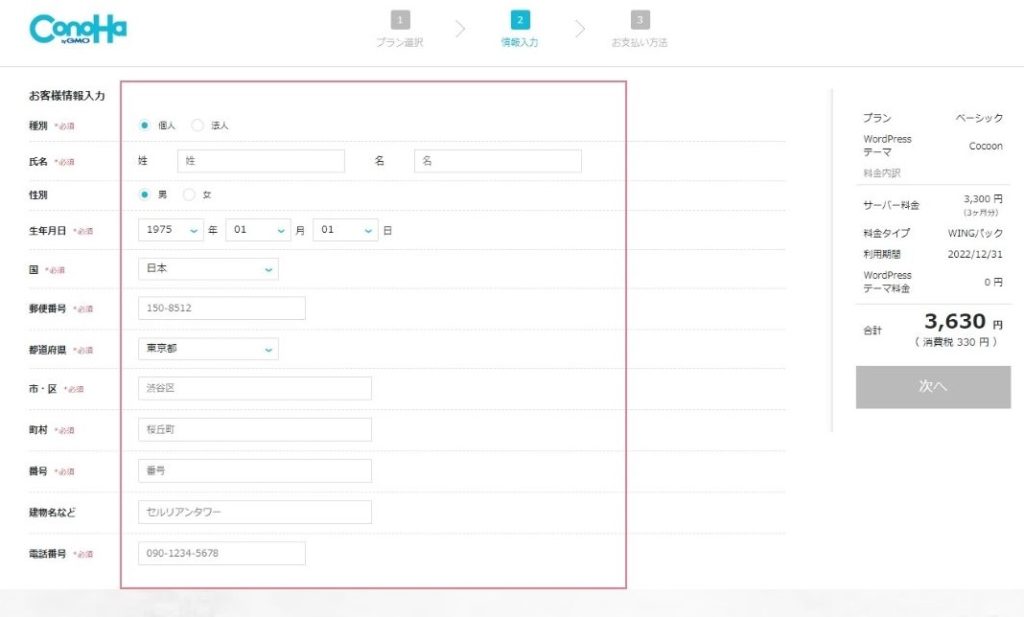Choose the 法人 radio button
Image resolution: width=1024 pixels, height=617 pixels.
(197, 126)
